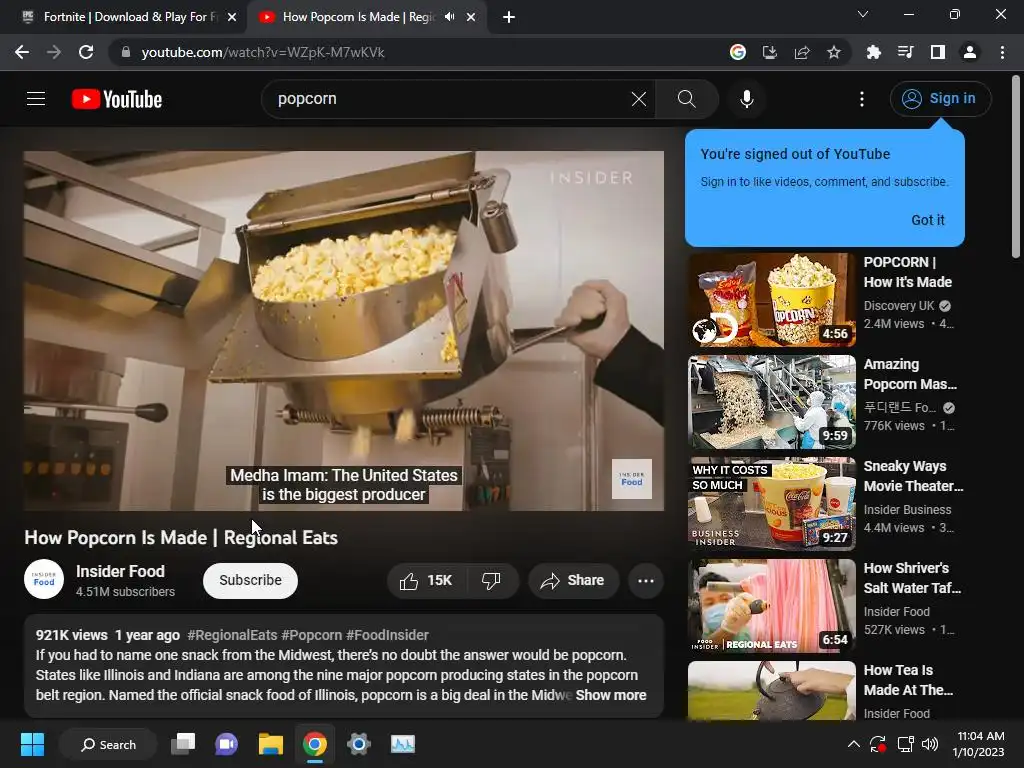Screen dimensions: 1024x768
Task: Open How Shriver's Salt Water Taffy thumbnail
Action: pos(771,605)
